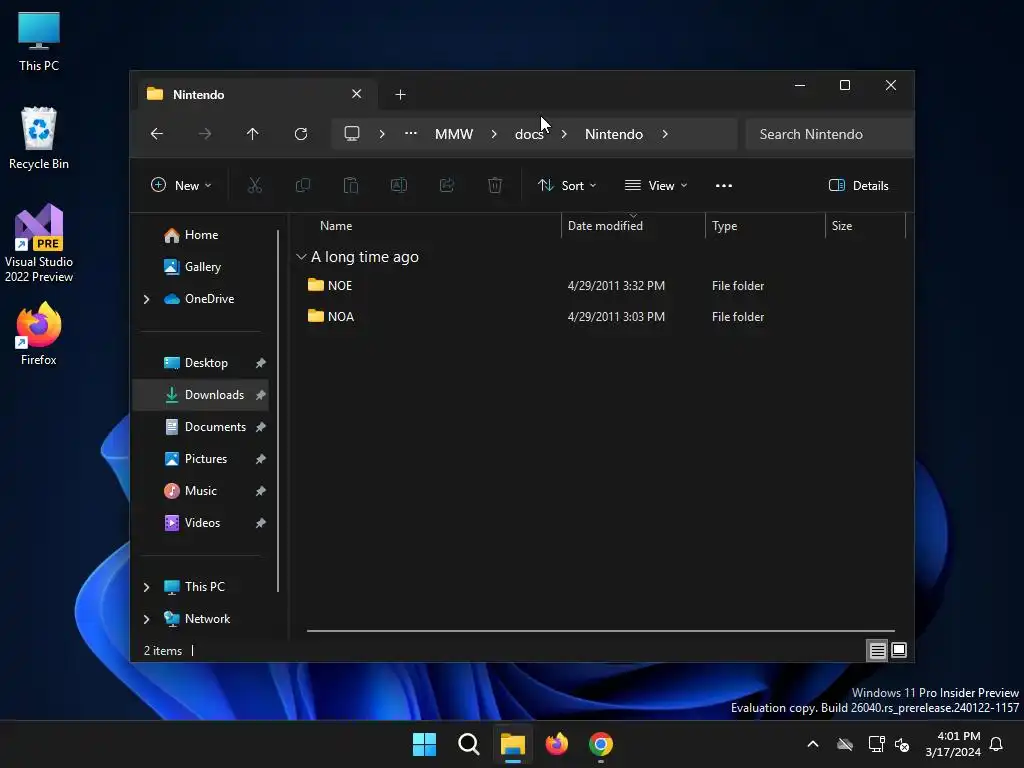1024x768 pixels.
Task: Open pinned Videos folder
Action: 202,523
